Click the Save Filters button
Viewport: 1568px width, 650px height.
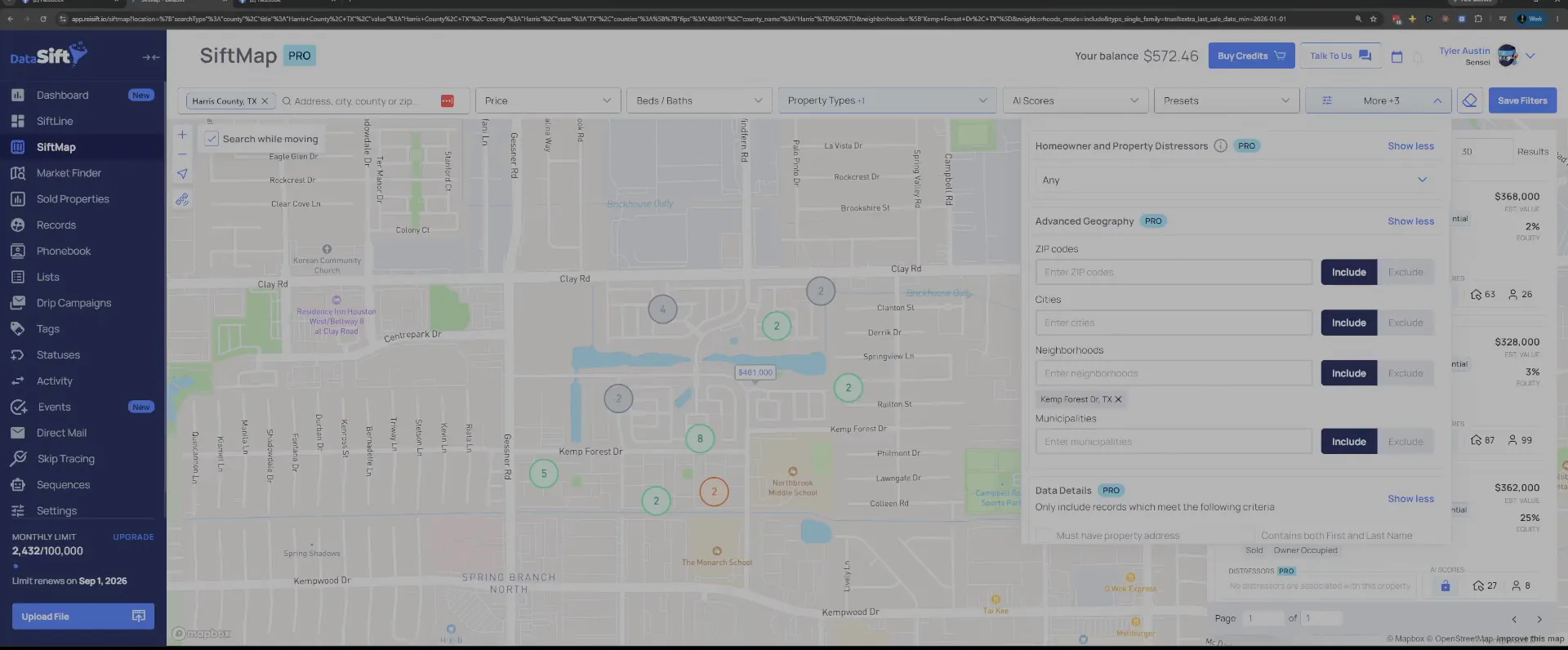click(1522, 100)
